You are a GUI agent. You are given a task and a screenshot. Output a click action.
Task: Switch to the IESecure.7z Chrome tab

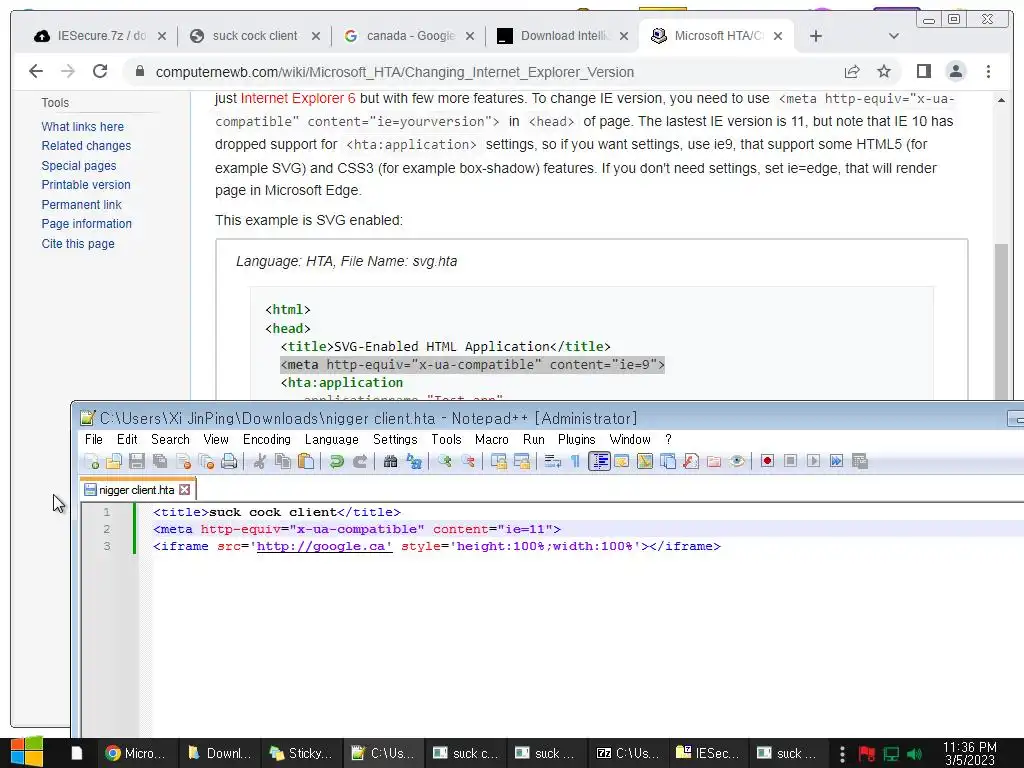point(100,36)
